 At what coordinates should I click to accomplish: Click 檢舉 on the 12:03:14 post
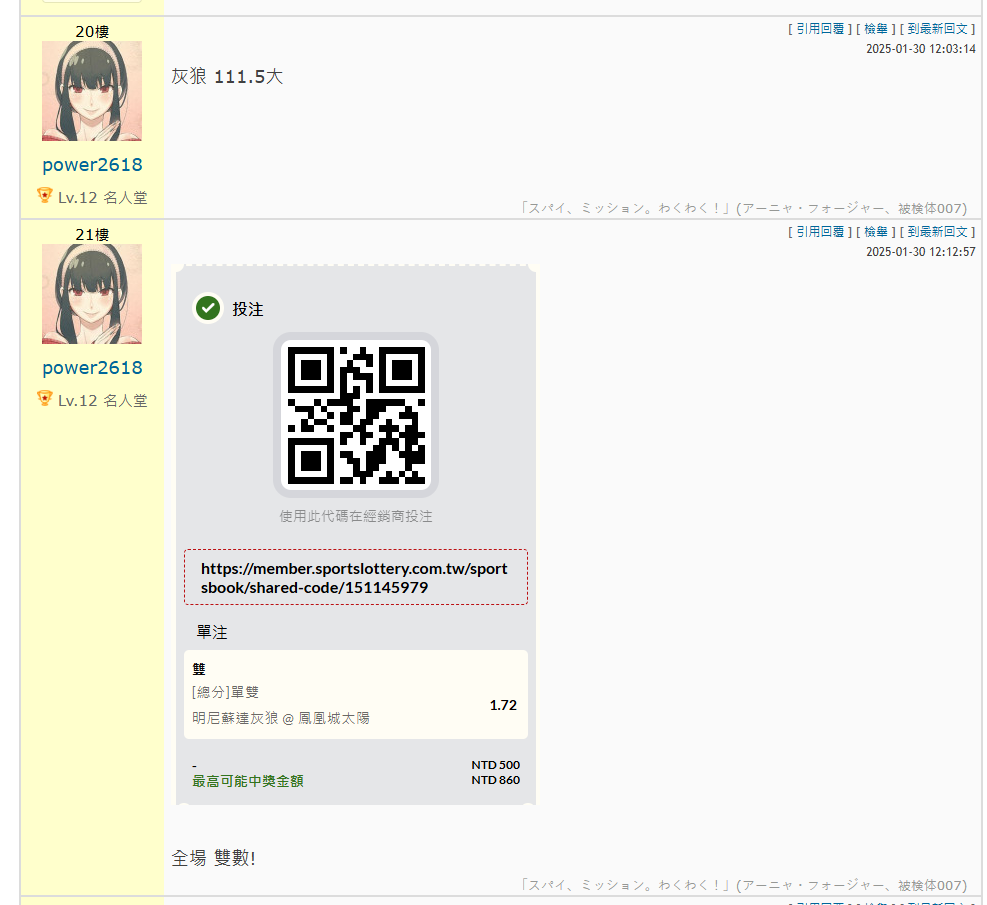point(876,29)
